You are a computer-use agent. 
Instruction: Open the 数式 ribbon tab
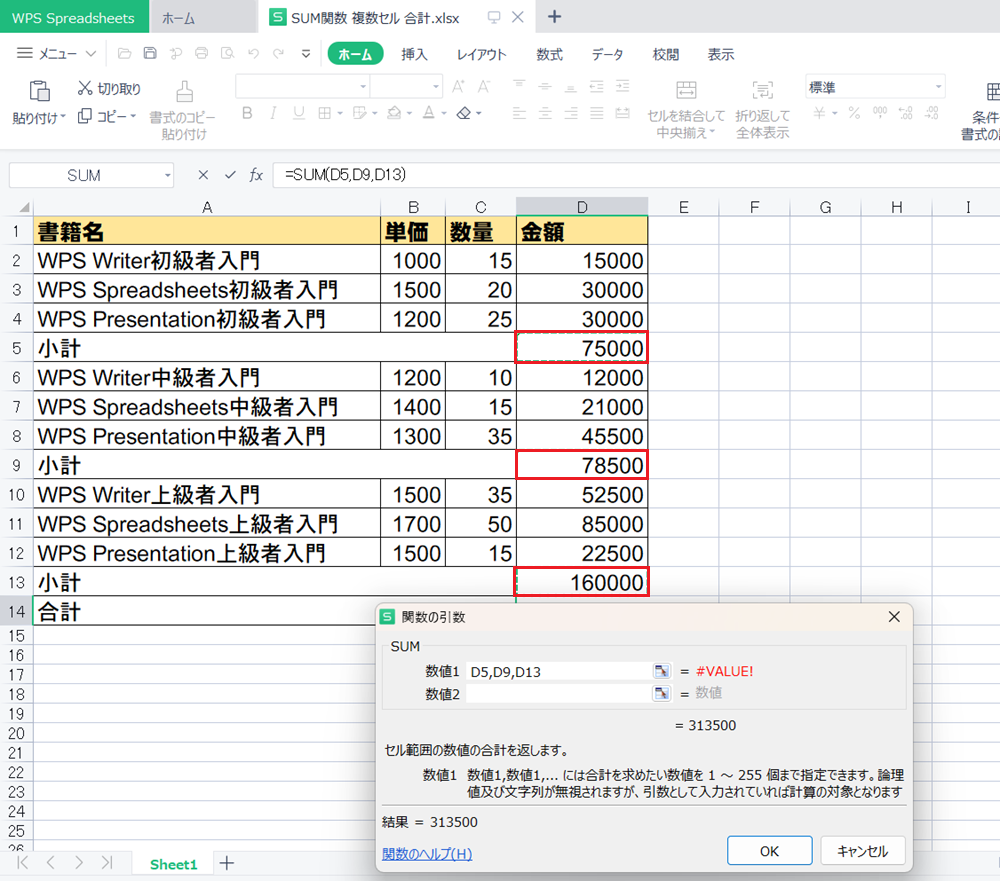(x=549, y=54)
